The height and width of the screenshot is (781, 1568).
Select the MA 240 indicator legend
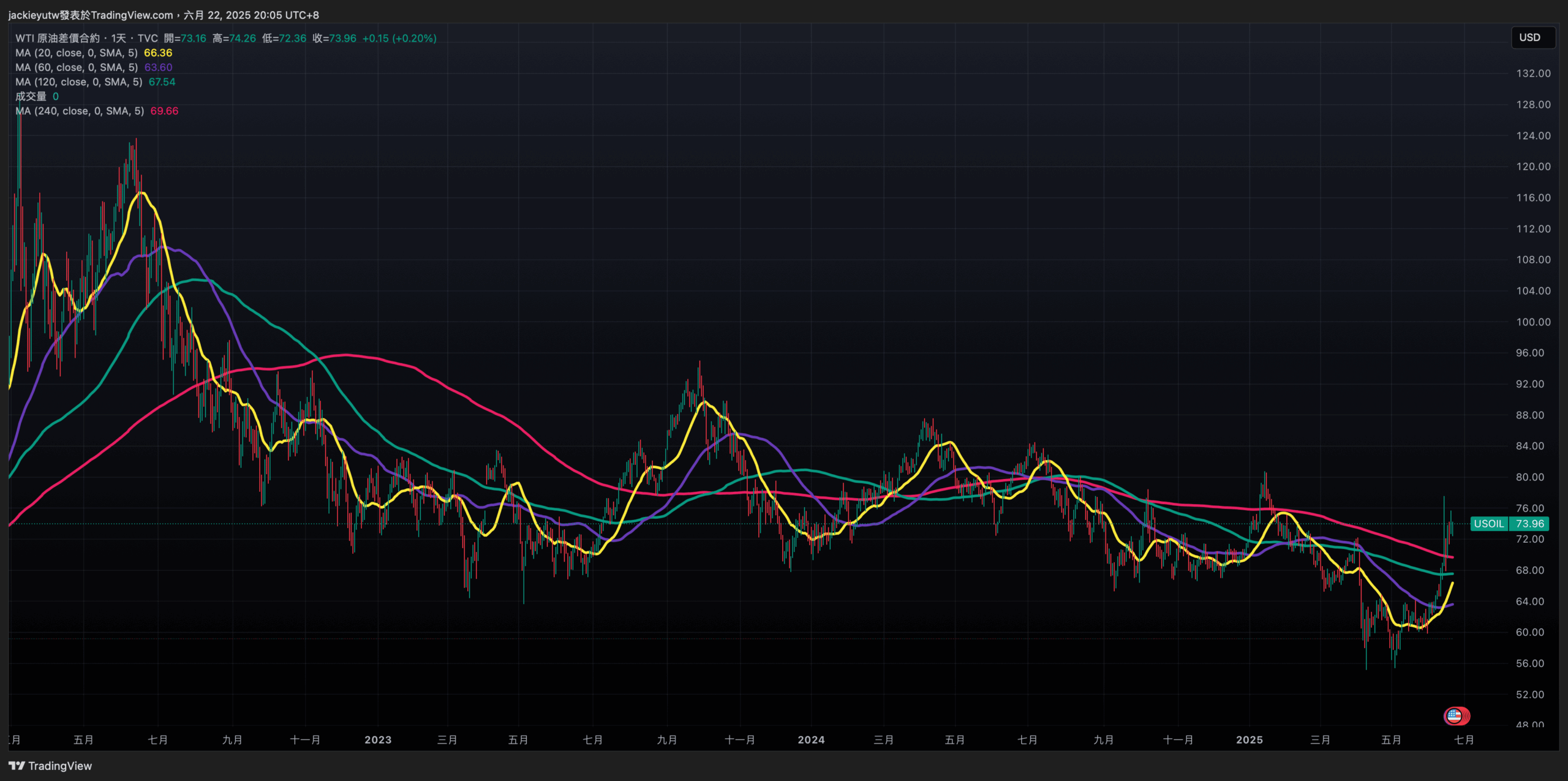click(x=80, y=111)
